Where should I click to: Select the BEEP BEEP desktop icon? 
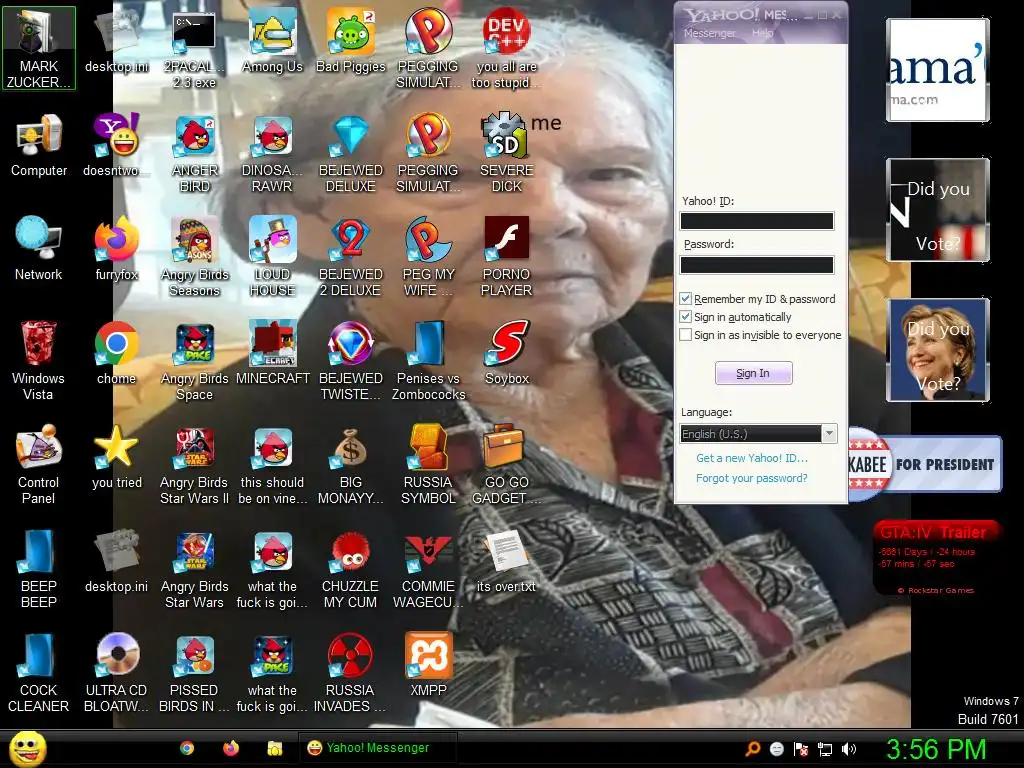click(x=39, y=569)
